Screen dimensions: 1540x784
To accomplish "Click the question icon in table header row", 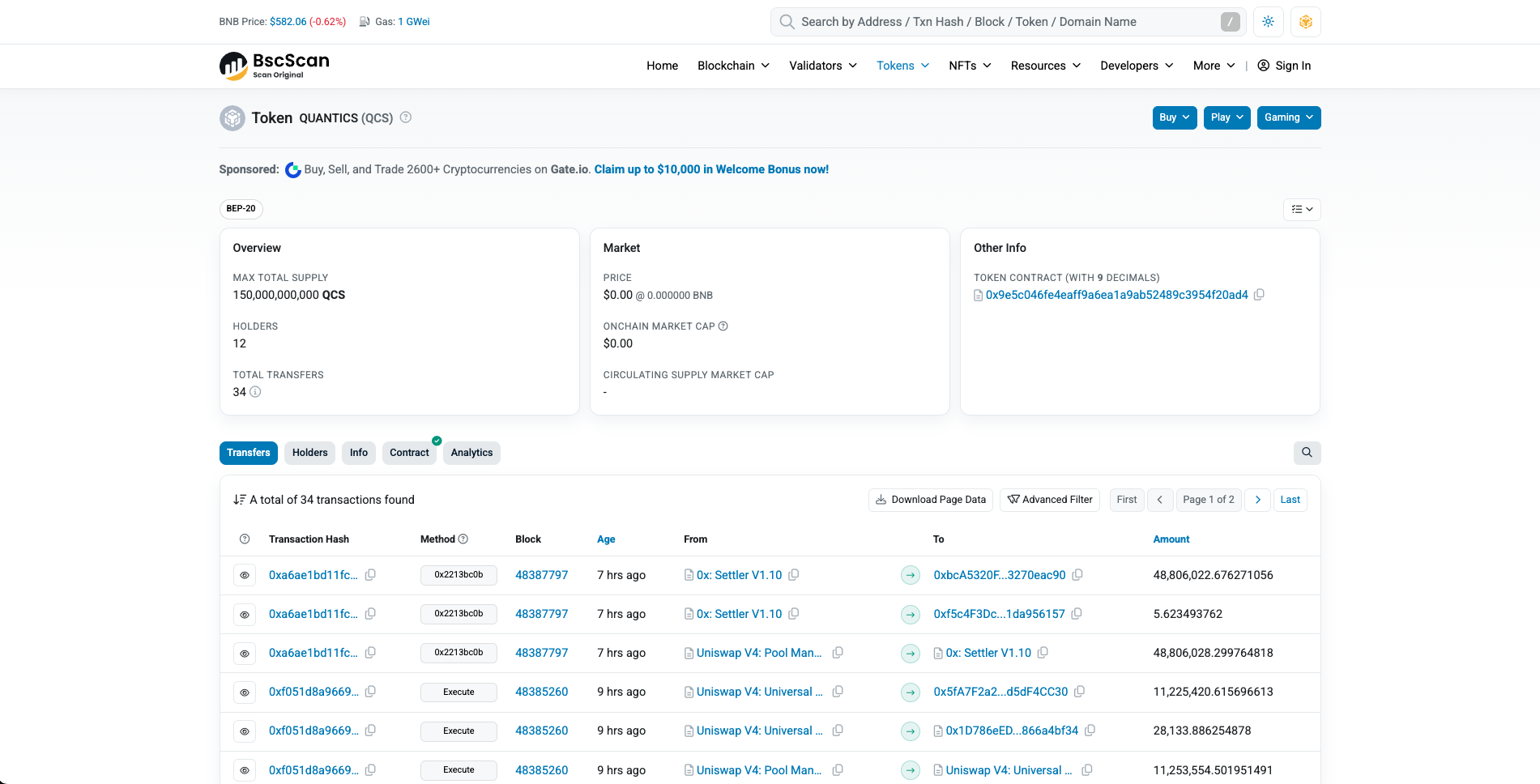I will (245, 539).
